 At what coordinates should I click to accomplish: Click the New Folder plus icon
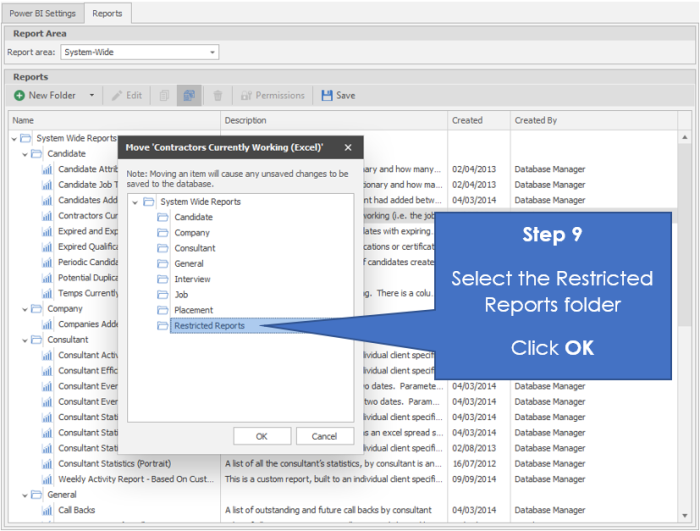tap(19, 96)
